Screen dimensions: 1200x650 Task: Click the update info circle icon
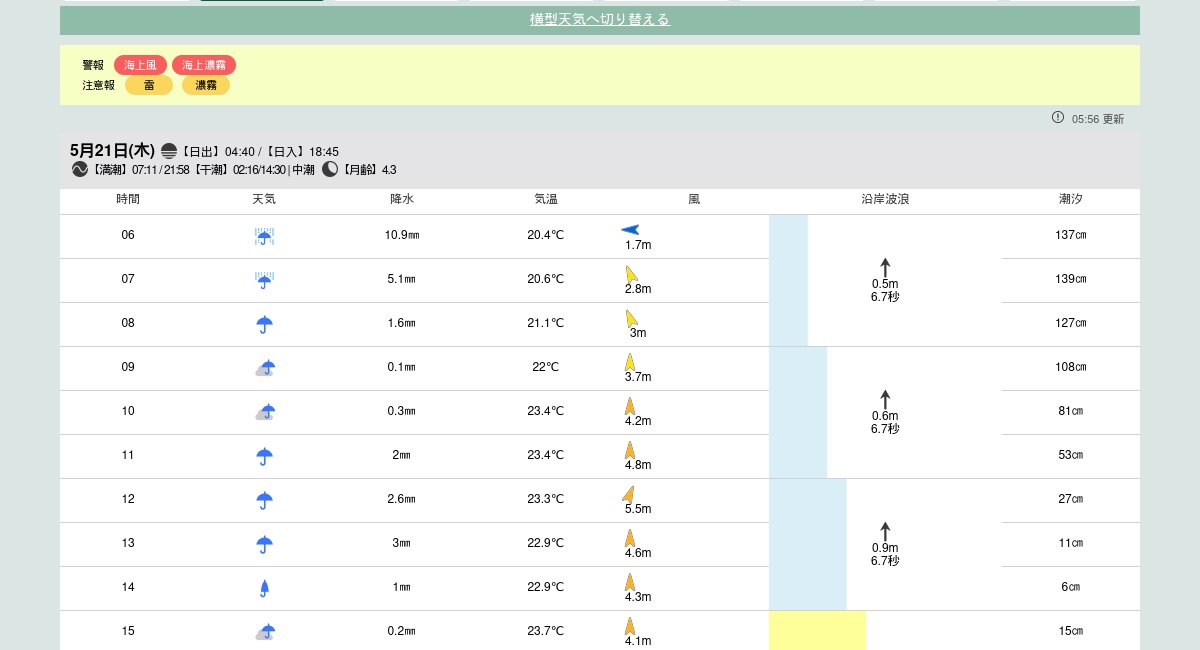click(1058, 118)
